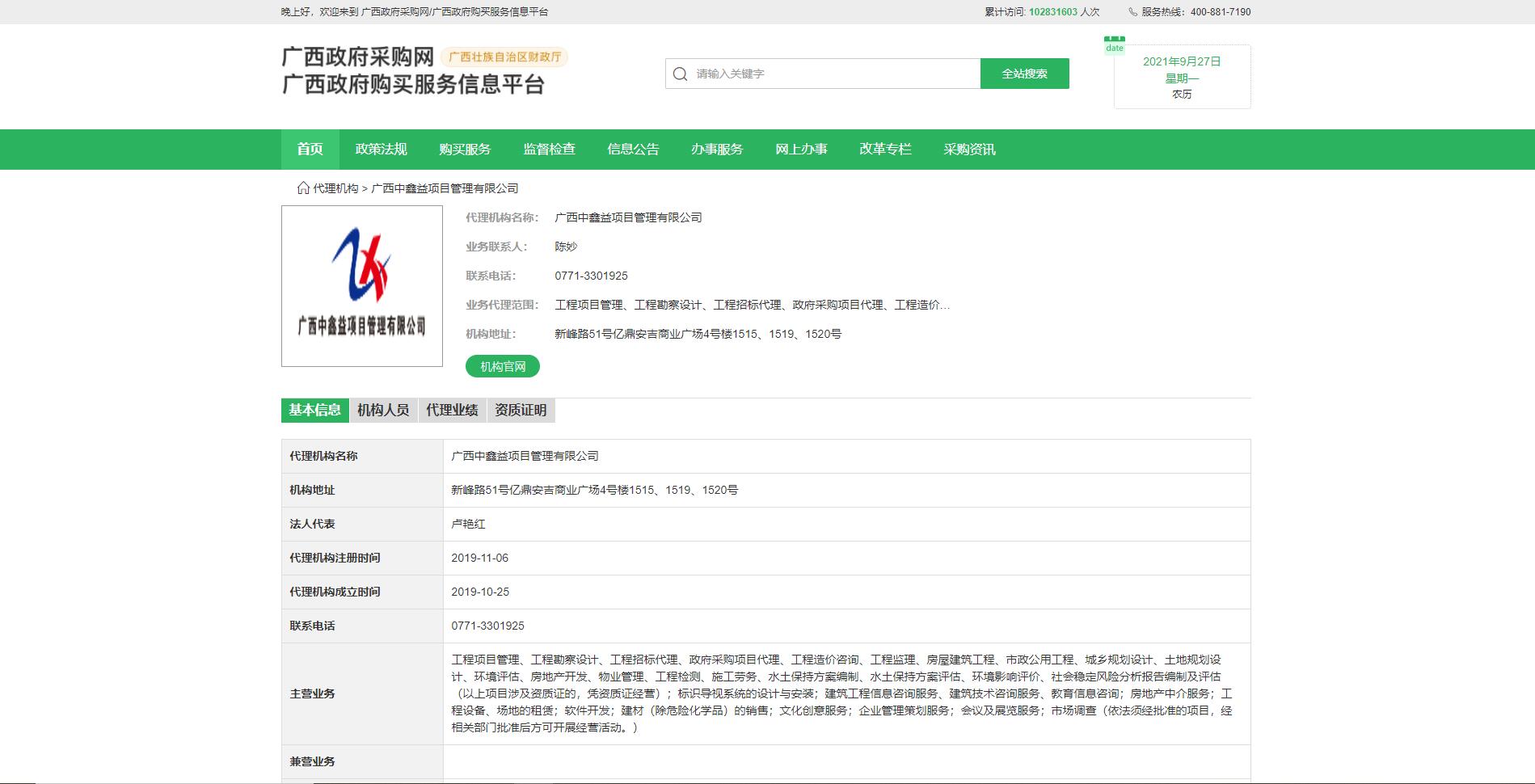Click founding date 2019-10-25

[x=480, y=592]
